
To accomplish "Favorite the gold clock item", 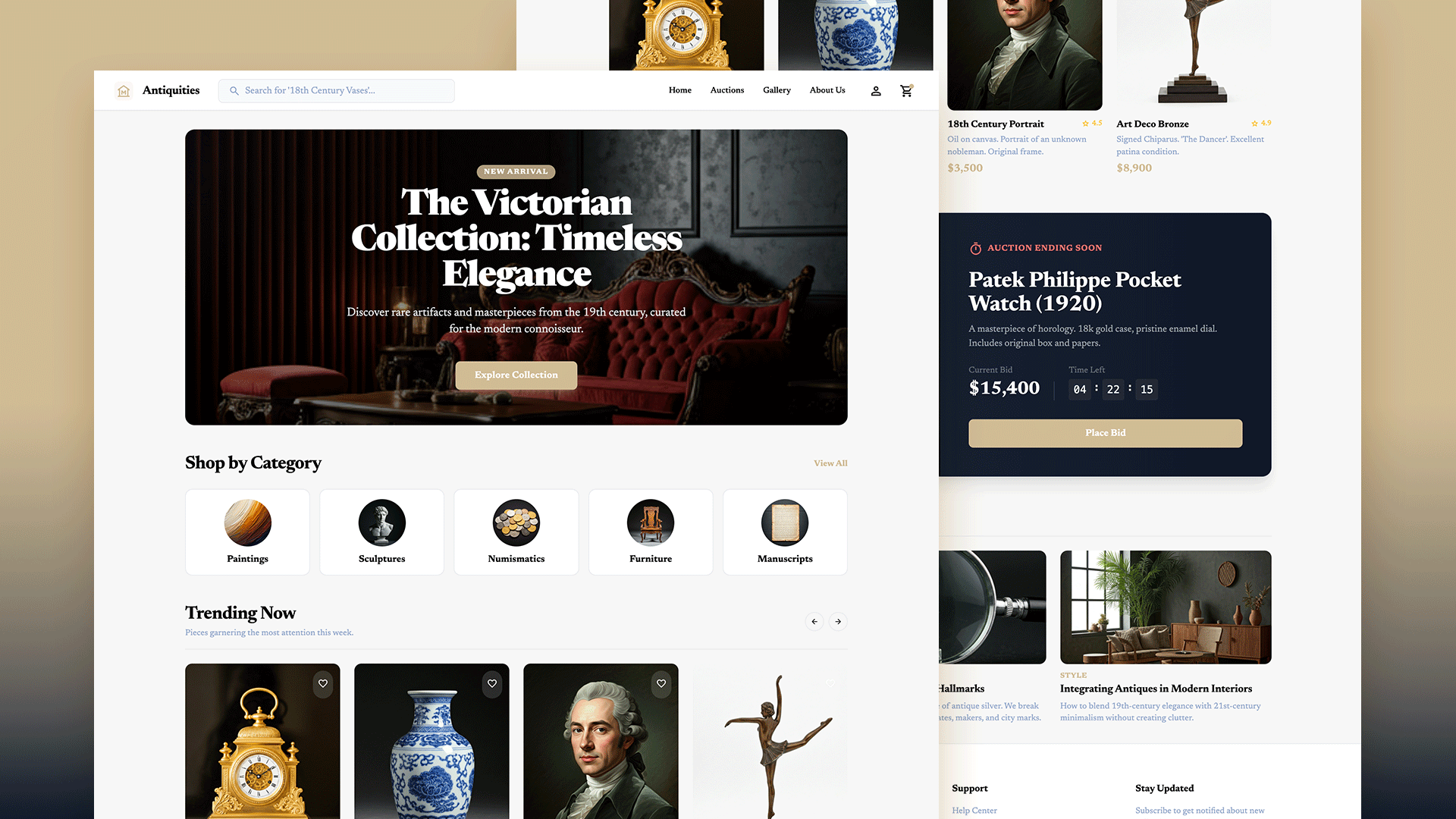I will coord(323,684).
